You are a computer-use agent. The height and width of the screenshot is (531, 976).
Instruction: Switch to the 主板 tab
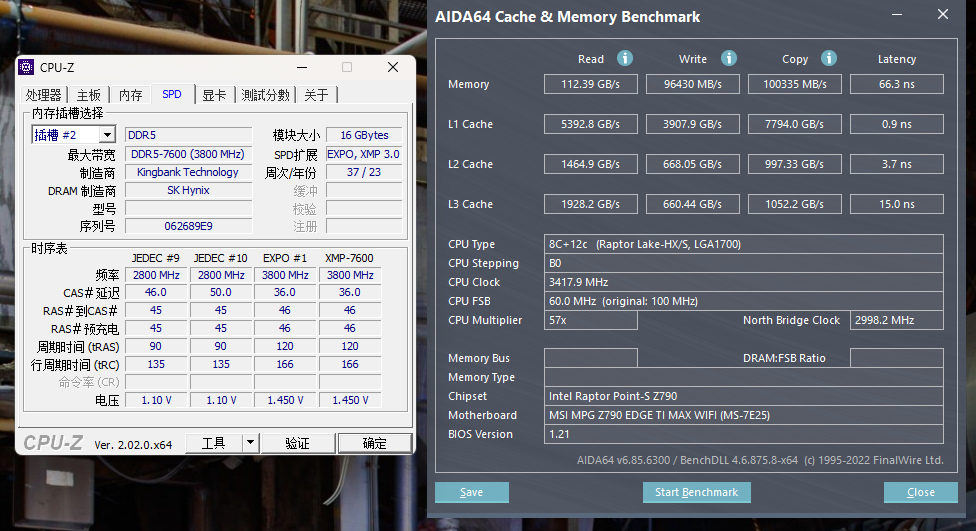[x=89, y=95]
